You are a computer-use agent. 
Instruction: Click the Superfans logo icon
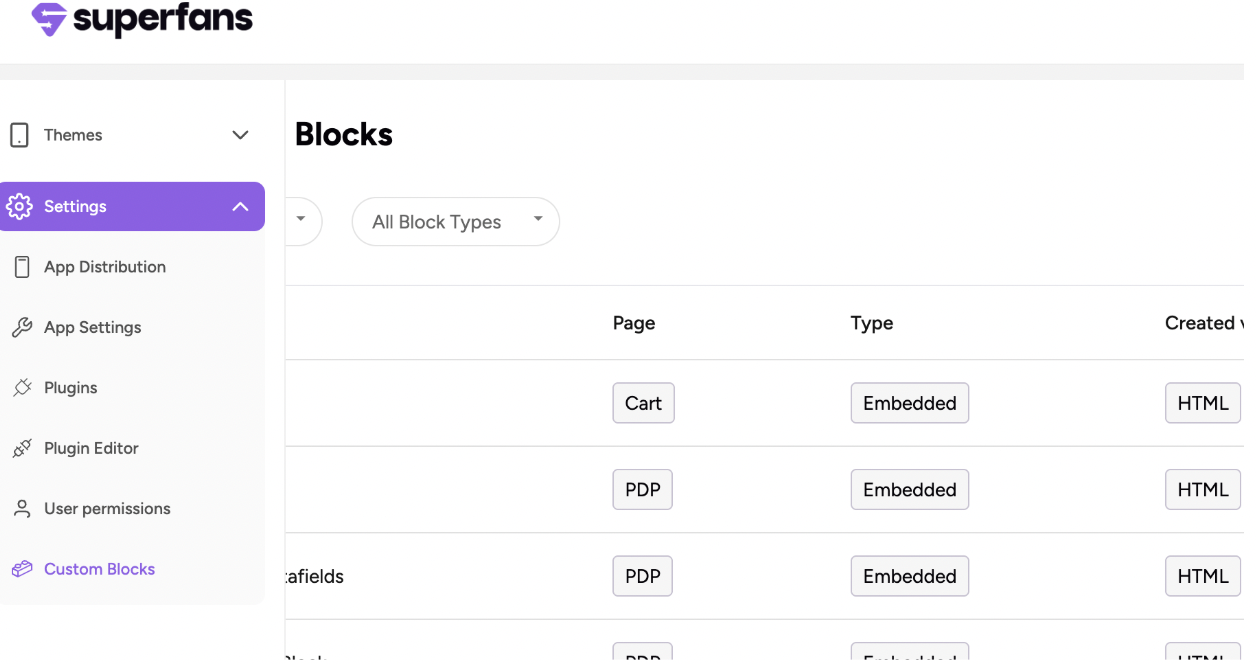(x=48, y=19)
